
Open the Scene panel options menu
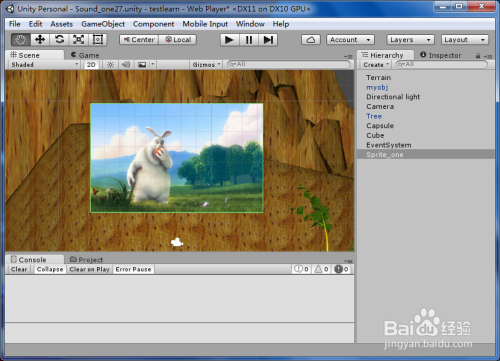point(348,57)
